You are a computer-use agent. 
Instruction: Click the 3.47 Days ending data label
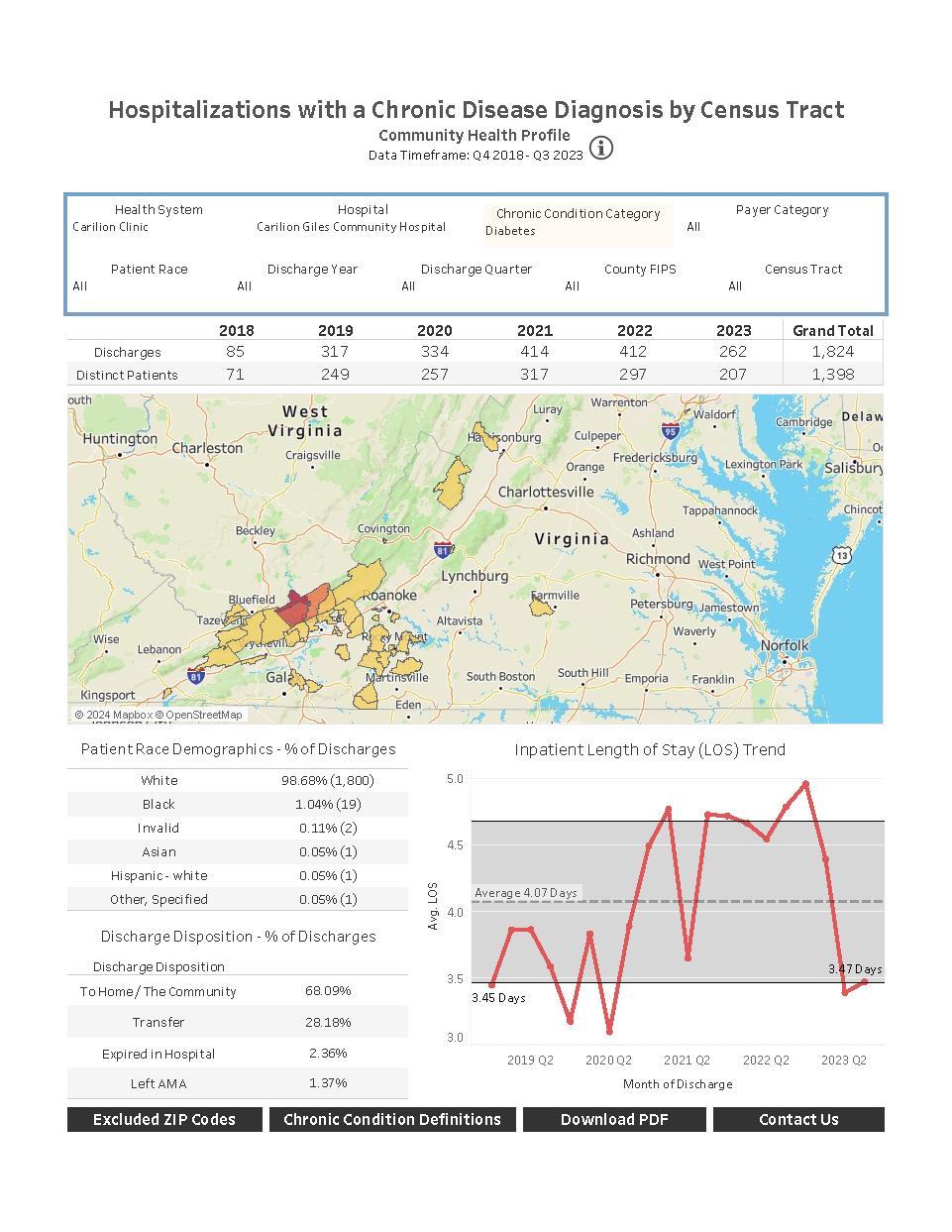[x=855, y=969]
